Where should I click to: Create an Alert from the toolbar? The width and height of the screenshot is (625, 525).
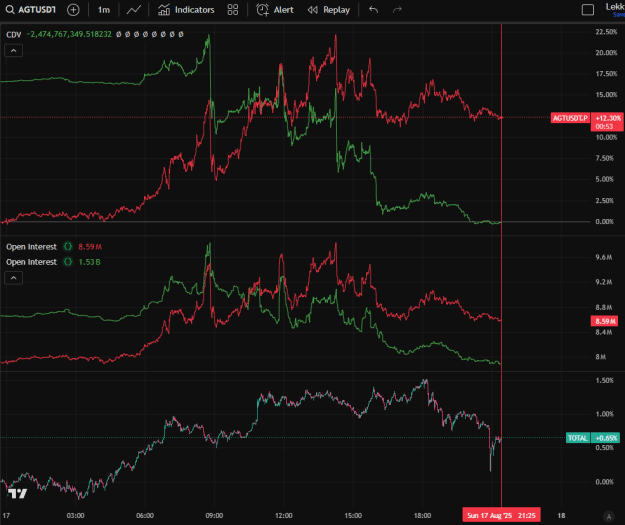(275, 10)
